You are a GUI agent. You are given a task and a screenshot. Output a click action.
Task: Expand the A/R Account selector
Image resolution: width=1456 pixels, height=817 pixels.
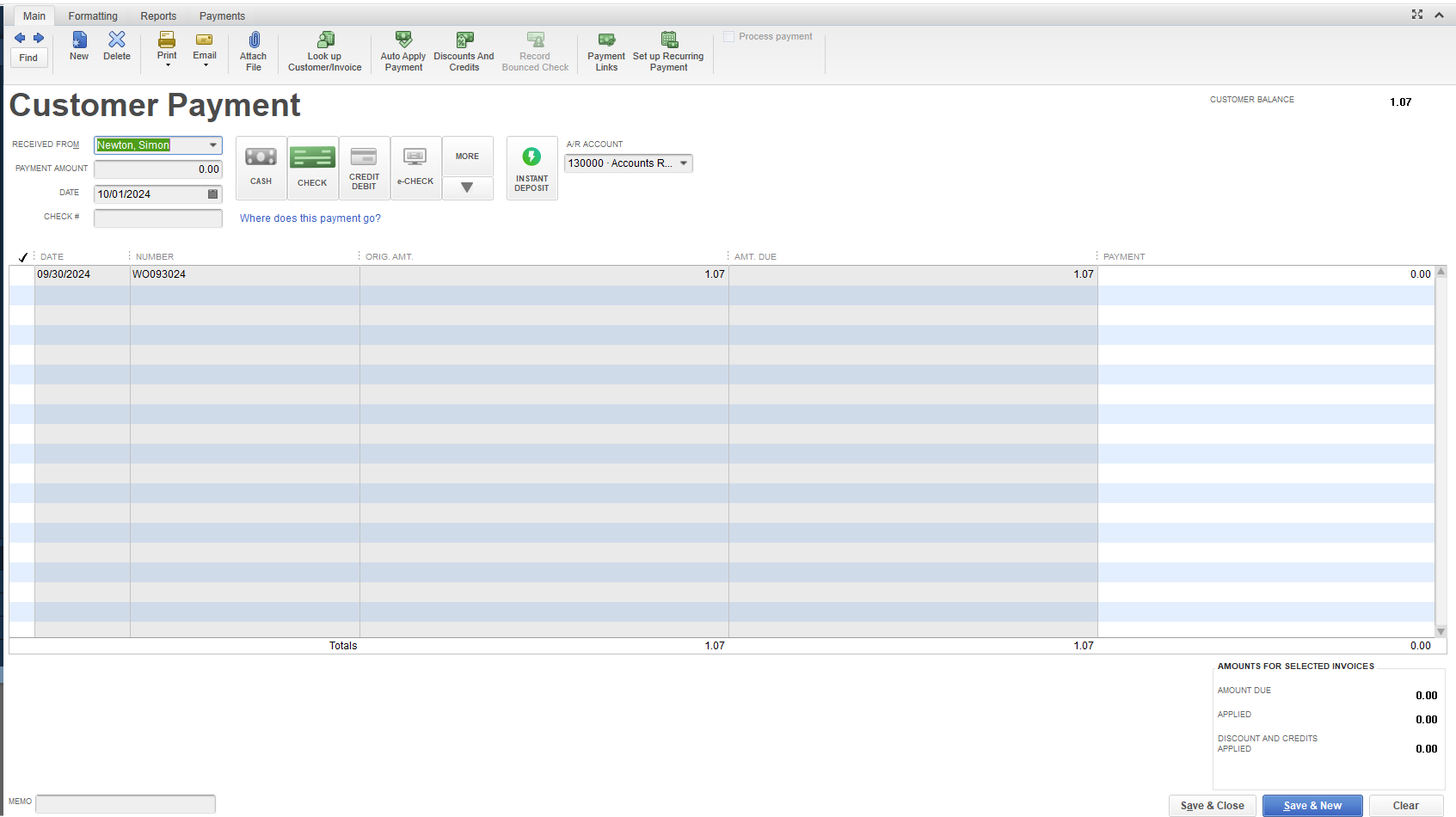pos(684,163)
